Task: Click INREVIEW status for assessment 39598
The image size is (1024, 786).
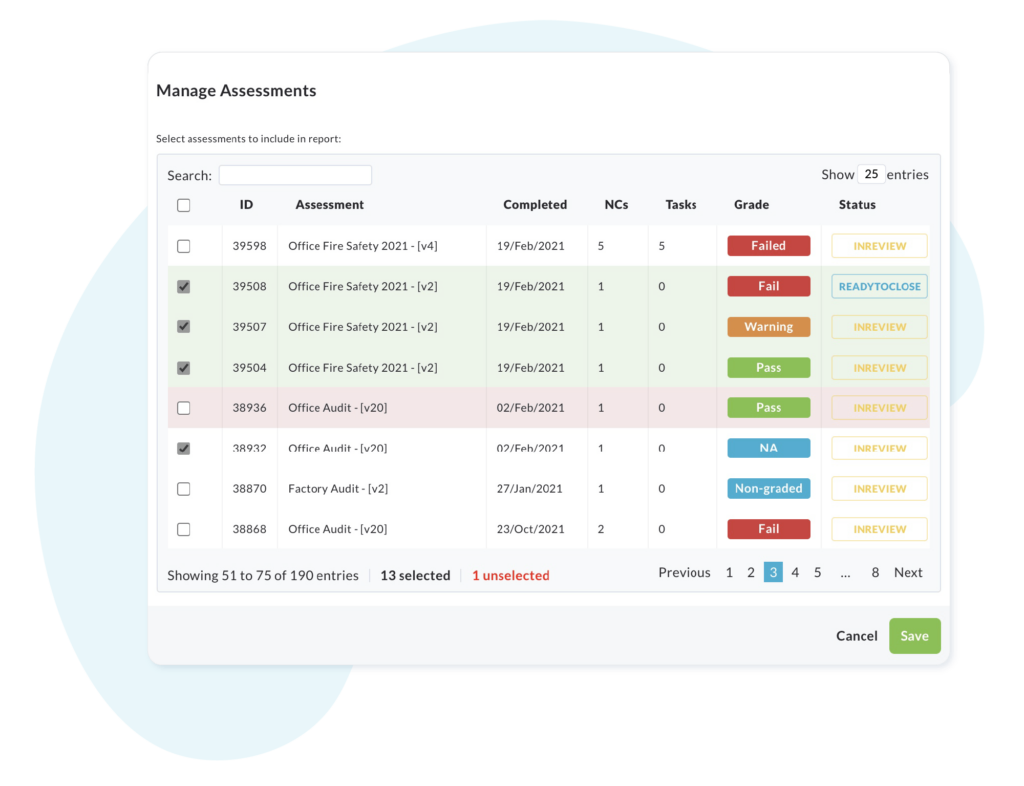Action: point(879,246)
